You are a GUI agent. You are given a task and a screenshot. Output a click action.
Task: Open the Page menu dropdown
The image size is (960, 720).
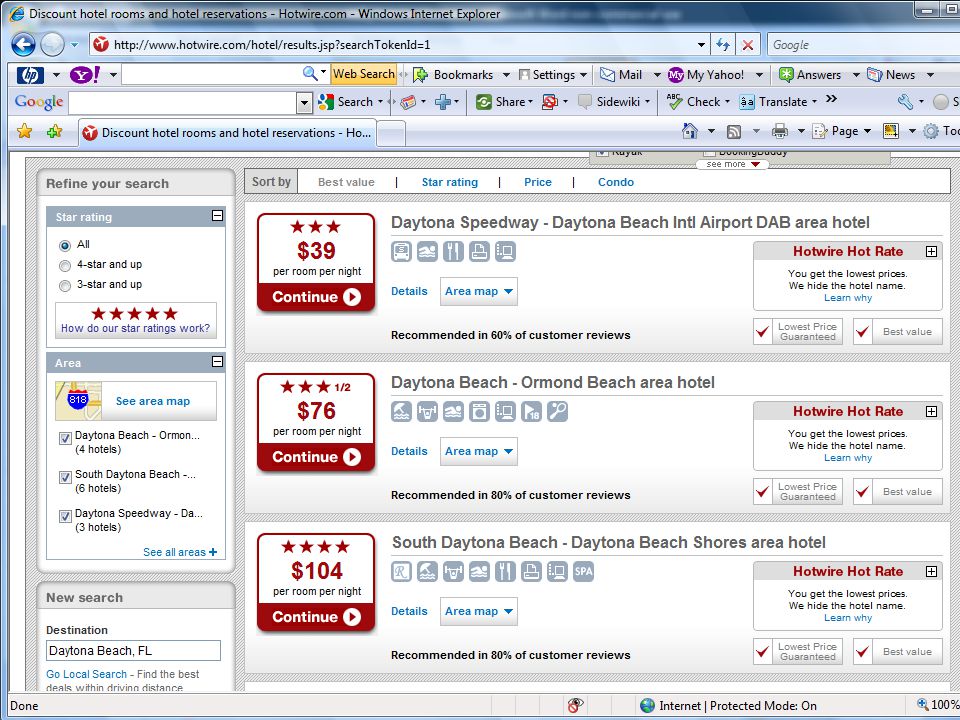pyautogui.click(x=842, y=131)
